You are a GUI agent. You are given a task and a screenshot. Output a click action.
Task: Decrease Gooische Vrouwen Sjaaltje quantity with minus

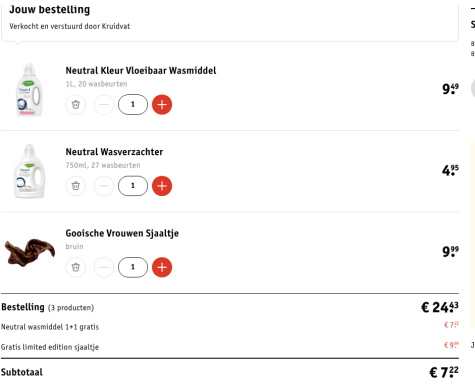click(104, 267)
